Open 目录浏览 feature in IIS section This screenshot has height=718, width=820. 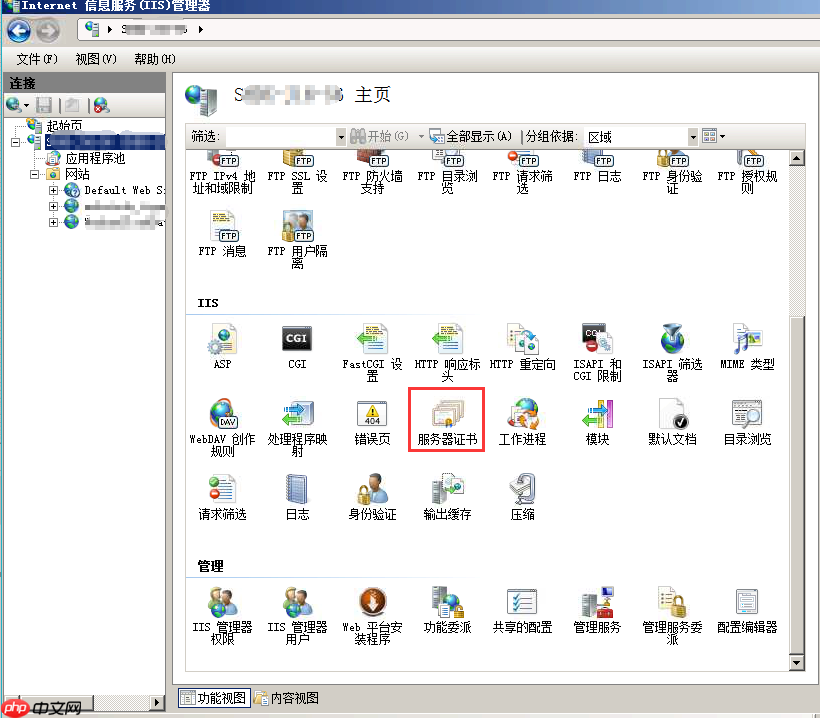(747, 421)
